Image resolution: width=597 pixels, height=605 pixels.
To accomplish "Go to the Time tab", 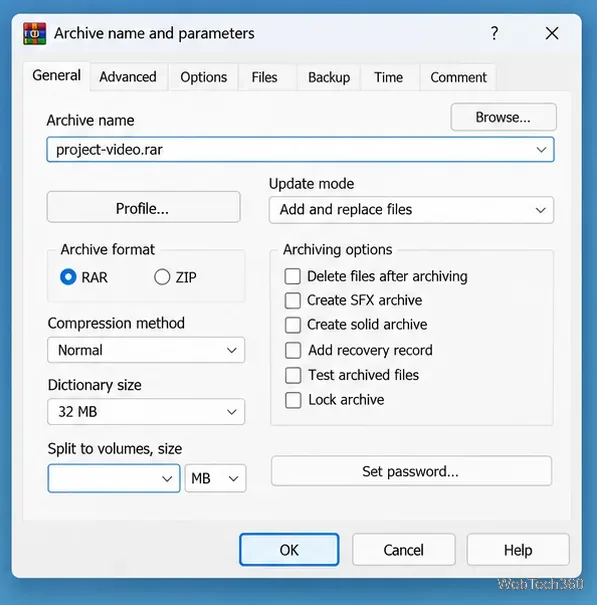I will (x=388, y=77).
